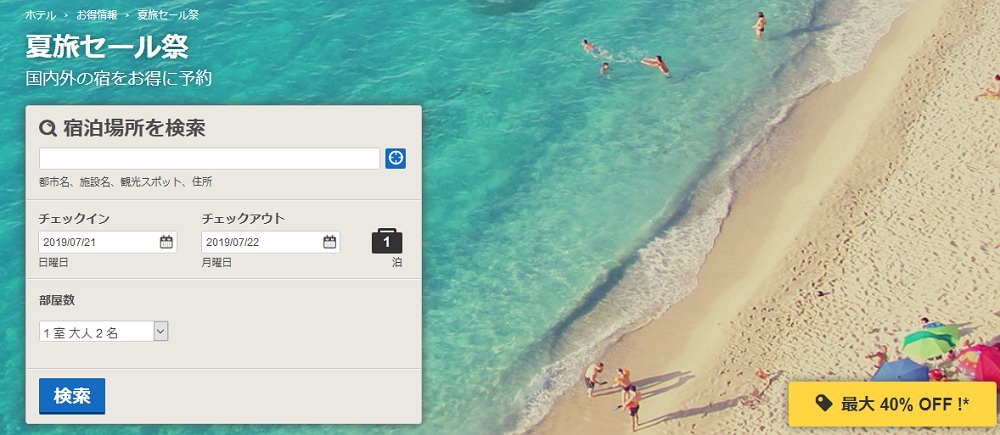The width and height of the screenshot is (1000, 435).
Task: Click the magnifier icon beside 宿泊場所を検索
Action: tap(48, 129)
